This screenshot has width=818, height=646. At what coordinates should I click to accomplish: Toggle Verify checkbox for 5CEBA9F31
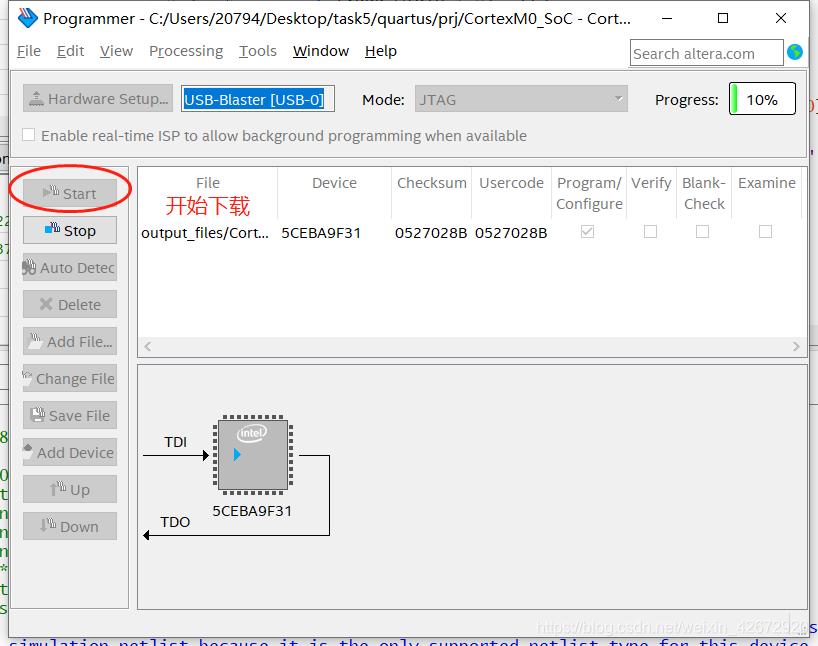(651, 231)
